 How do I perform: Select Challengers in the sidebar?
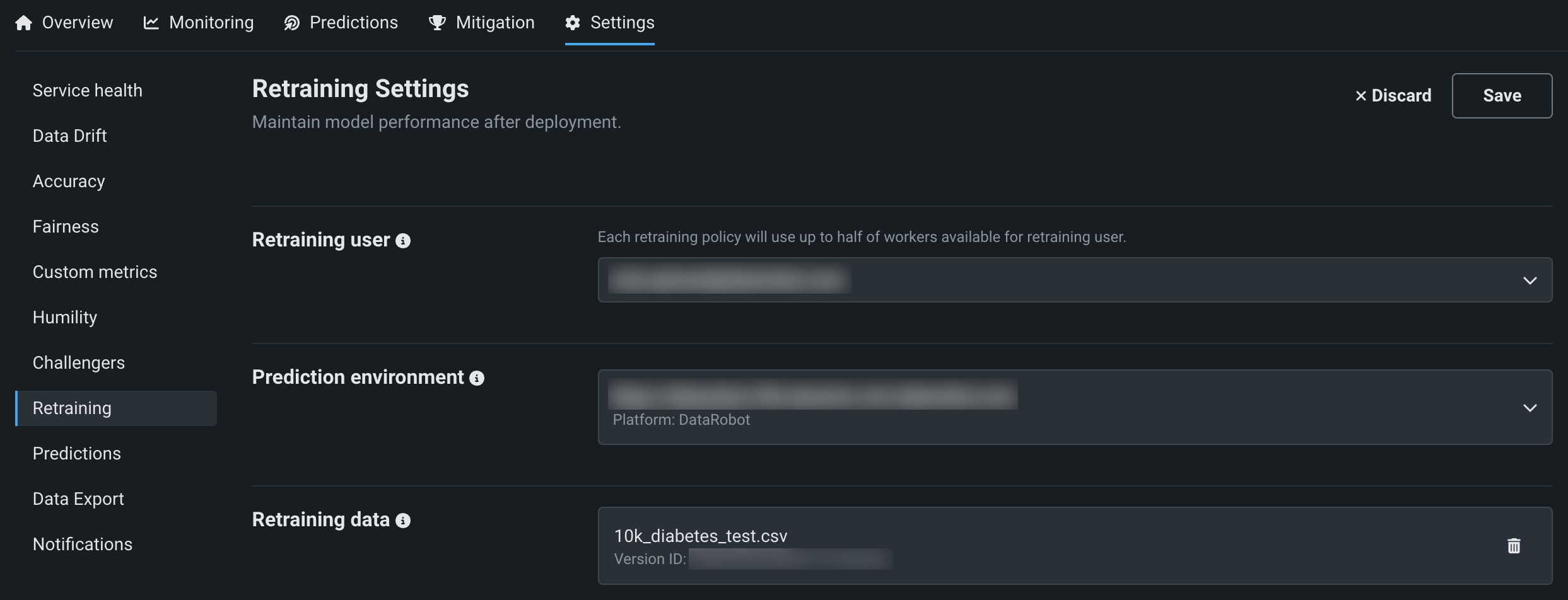[79, 363]
